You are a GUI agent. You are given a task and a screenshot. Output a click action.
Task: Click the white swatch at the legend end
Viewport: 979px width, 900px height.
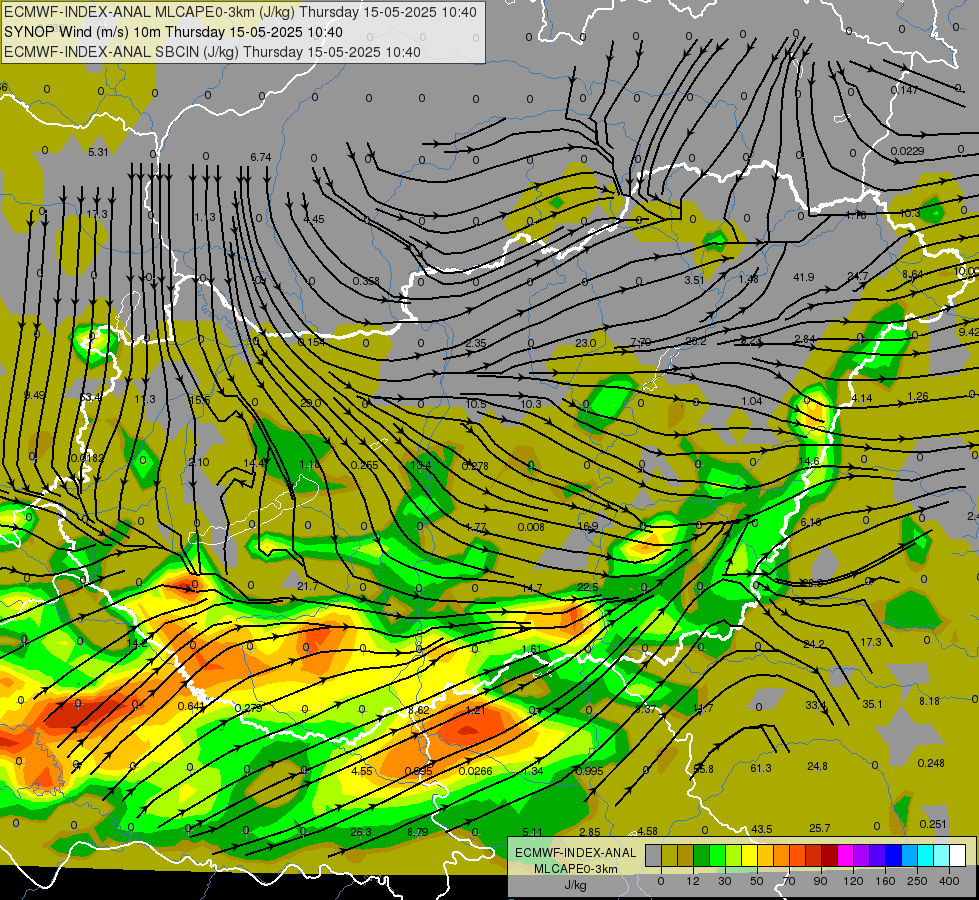958,855
